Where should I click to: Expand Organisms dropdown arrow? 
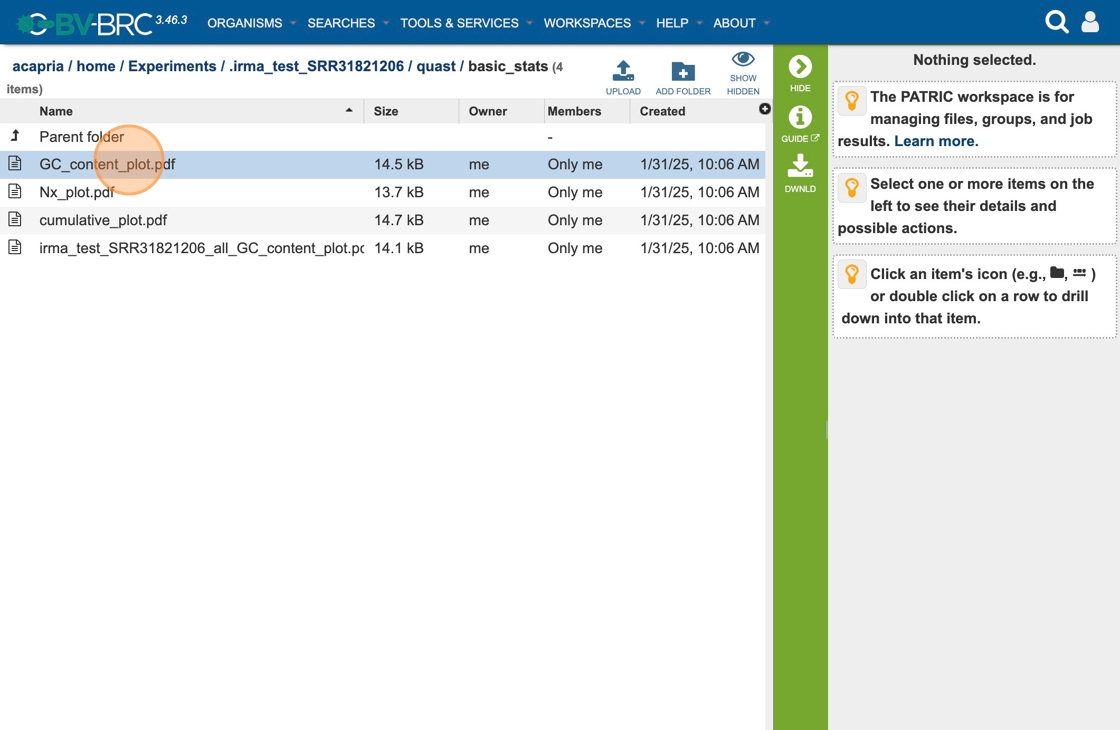(x=293, y=23)
